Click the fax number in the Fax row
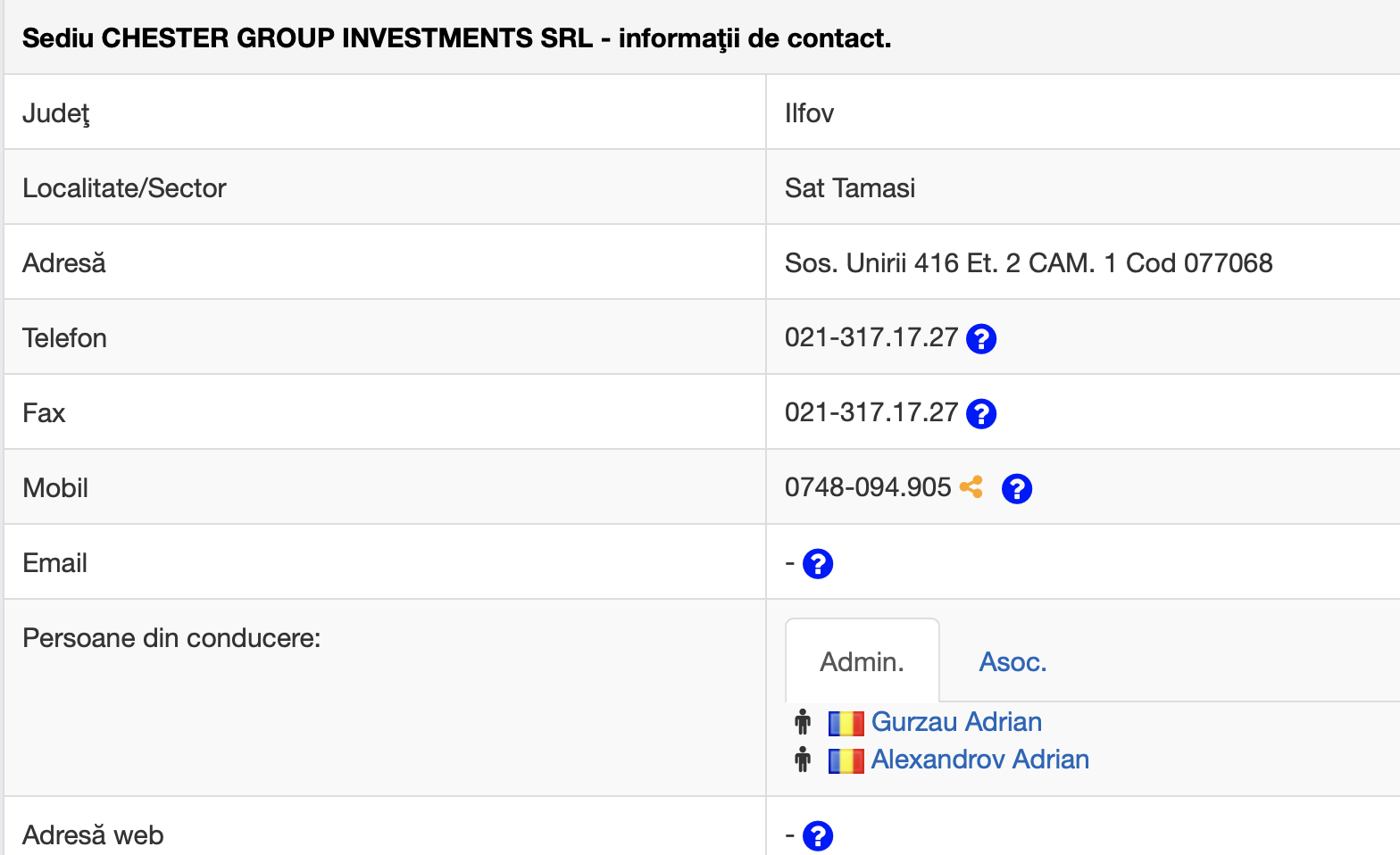 [871, 412]
